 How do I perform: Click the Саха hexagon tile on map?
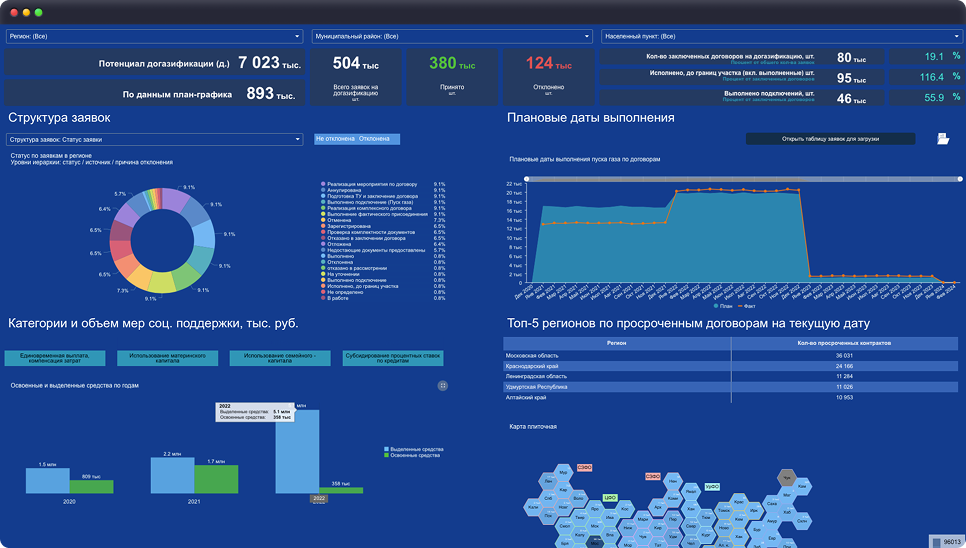tap(772, 504)
